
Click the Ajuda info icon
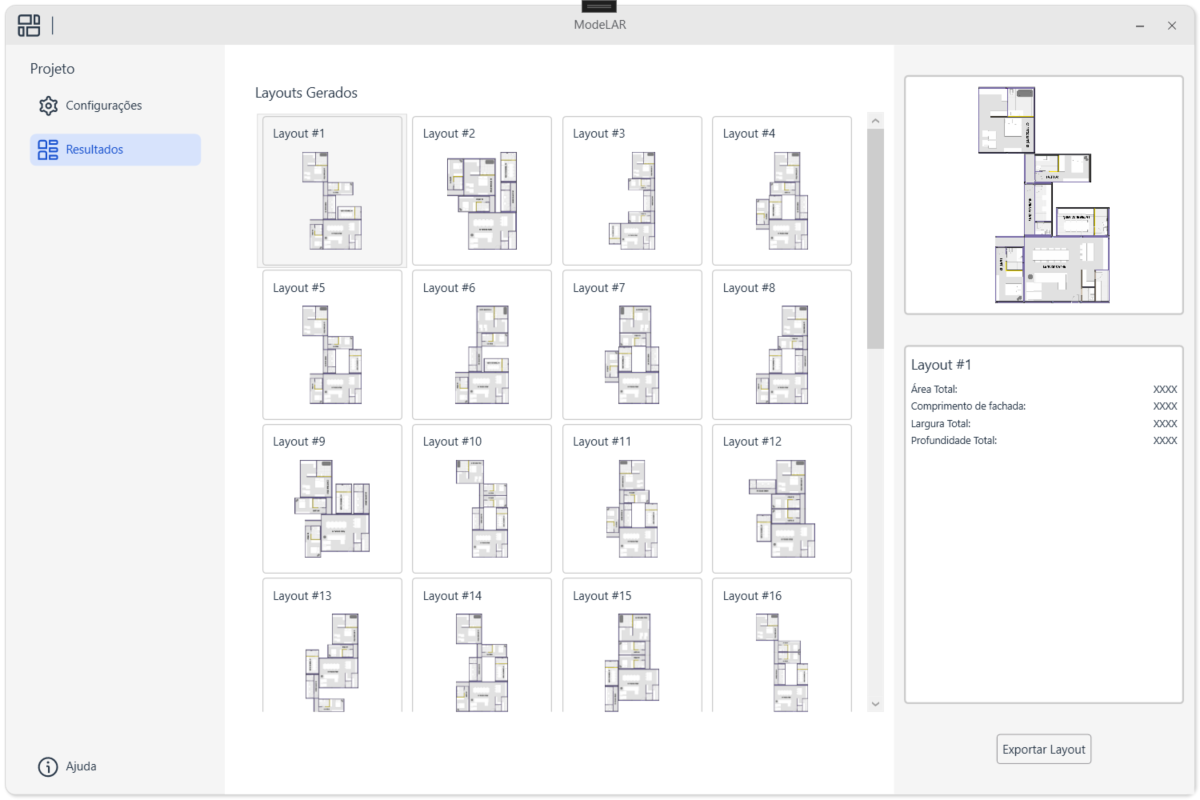point(48,767)
